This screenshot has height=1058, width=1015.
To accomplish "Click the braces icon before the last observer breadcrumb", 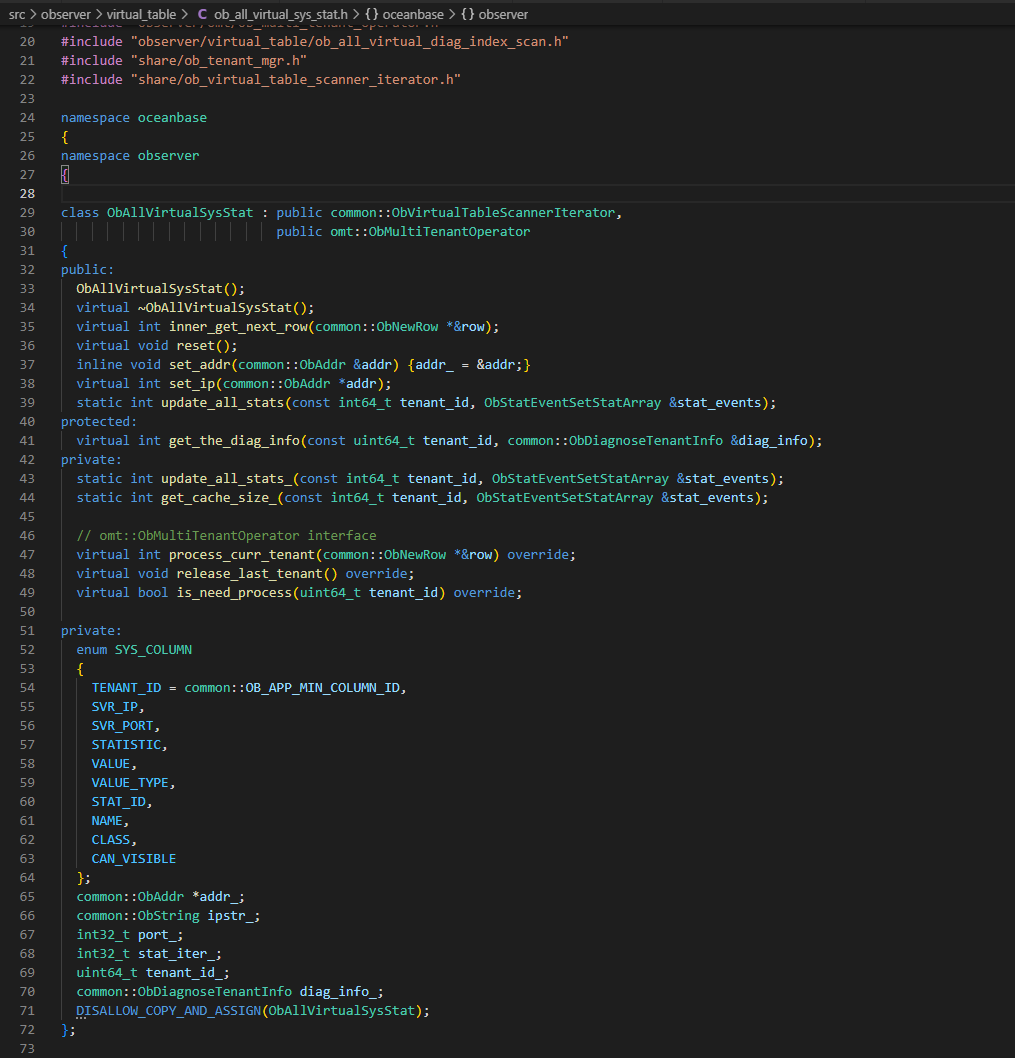I will (x=468, y=14).
